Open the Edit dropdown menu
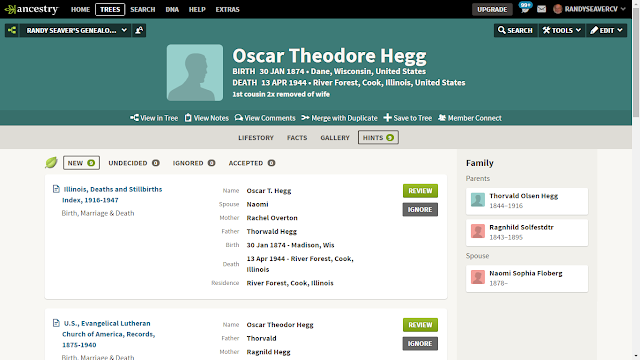The image size is (640, 360). point(606,30)
